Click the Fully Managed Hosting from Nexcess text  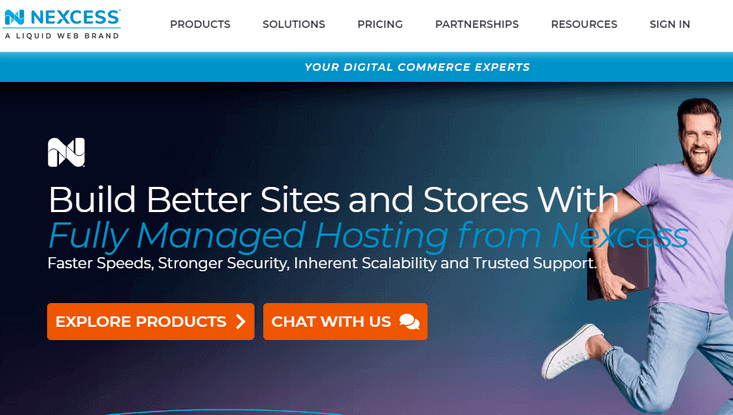point(368,235)
